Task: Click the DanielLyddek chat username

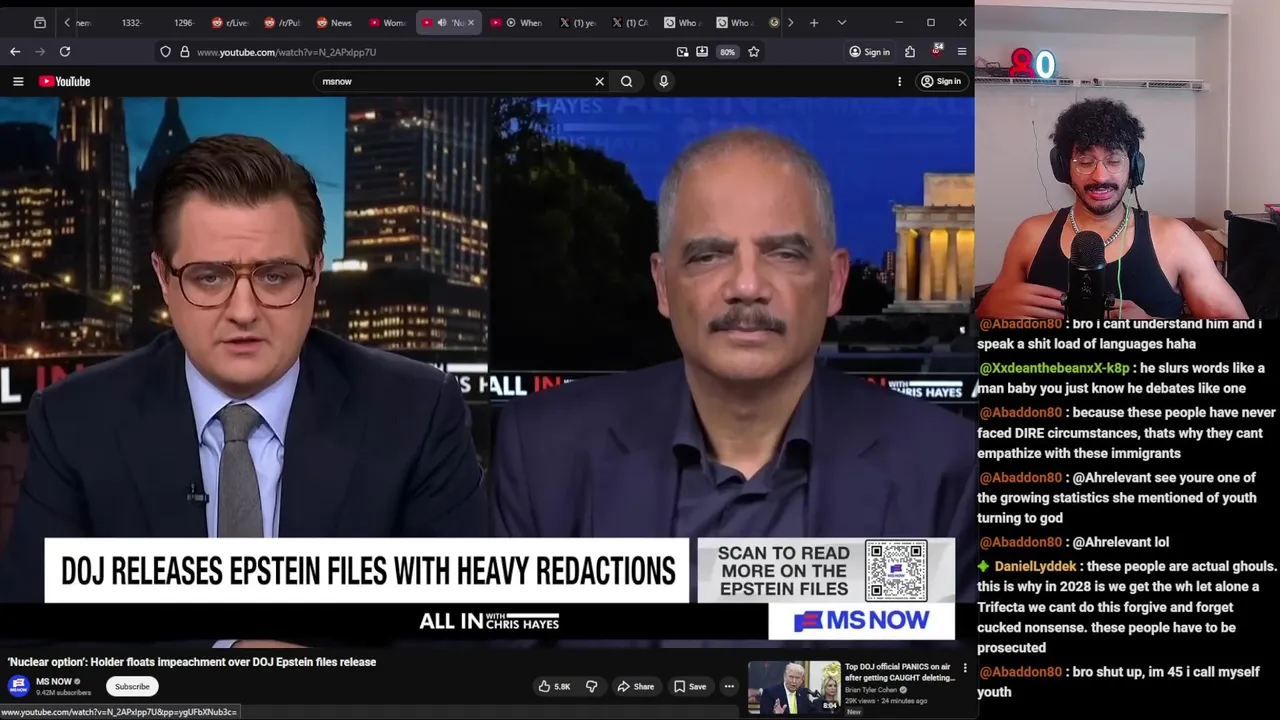Action: click(x=1035, y=566)
